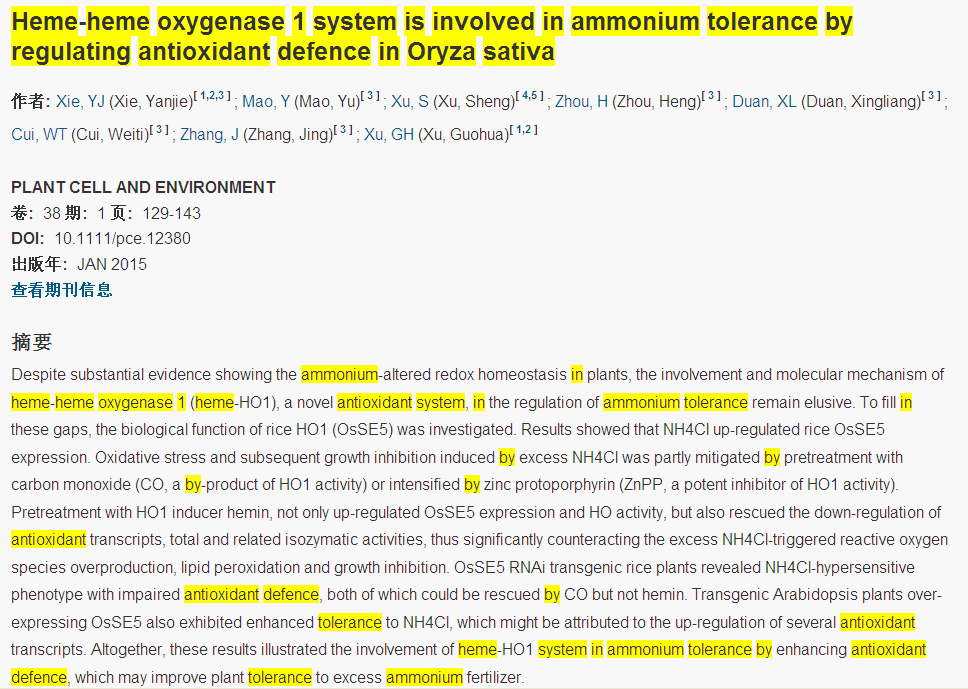This screenshot has width=968, height=689.
Task: Click affiliation superscript 1 after Xu, Guohua
Action: (x=520, y=129)
